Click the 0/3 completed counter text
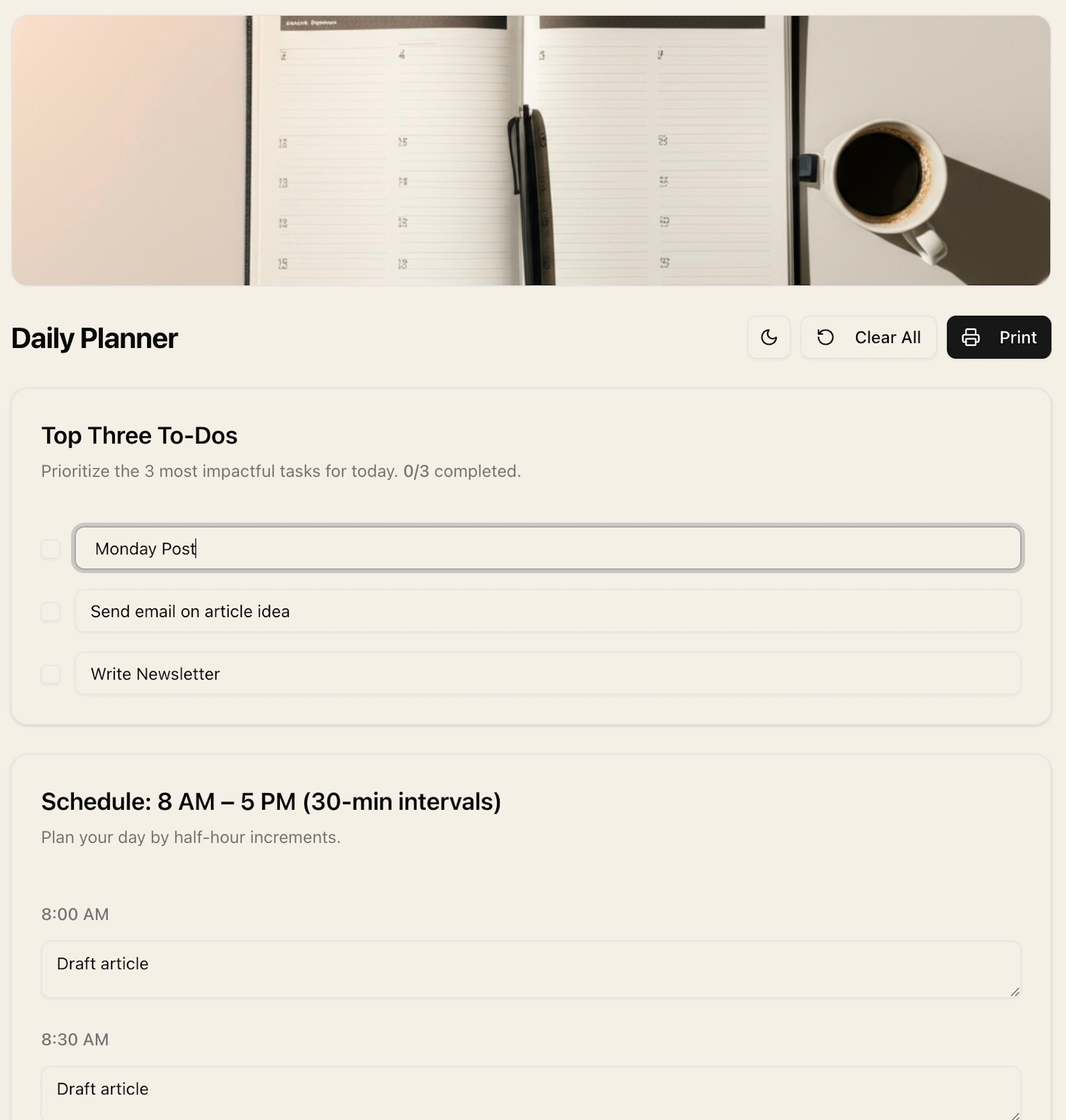The image size is (1066, 1120). 462,471
